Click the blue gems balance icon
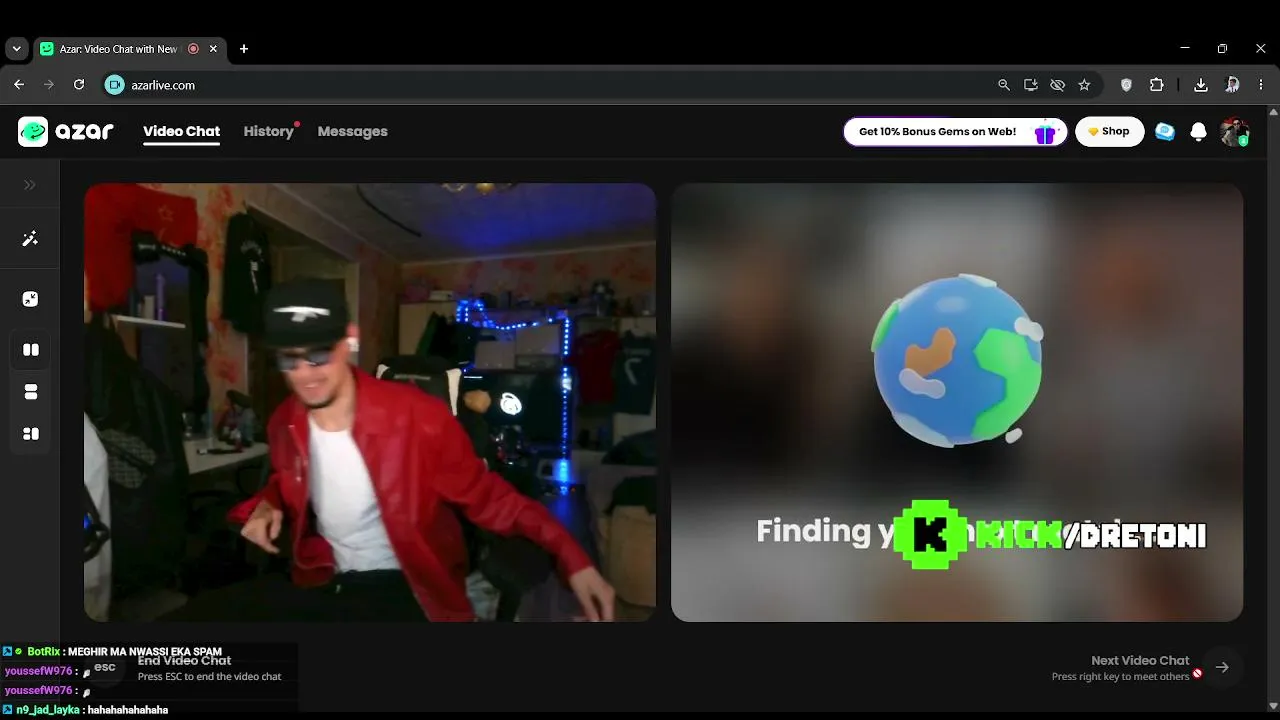The height and width of the screenshot is (720, 1280). tap(1165, 132)
